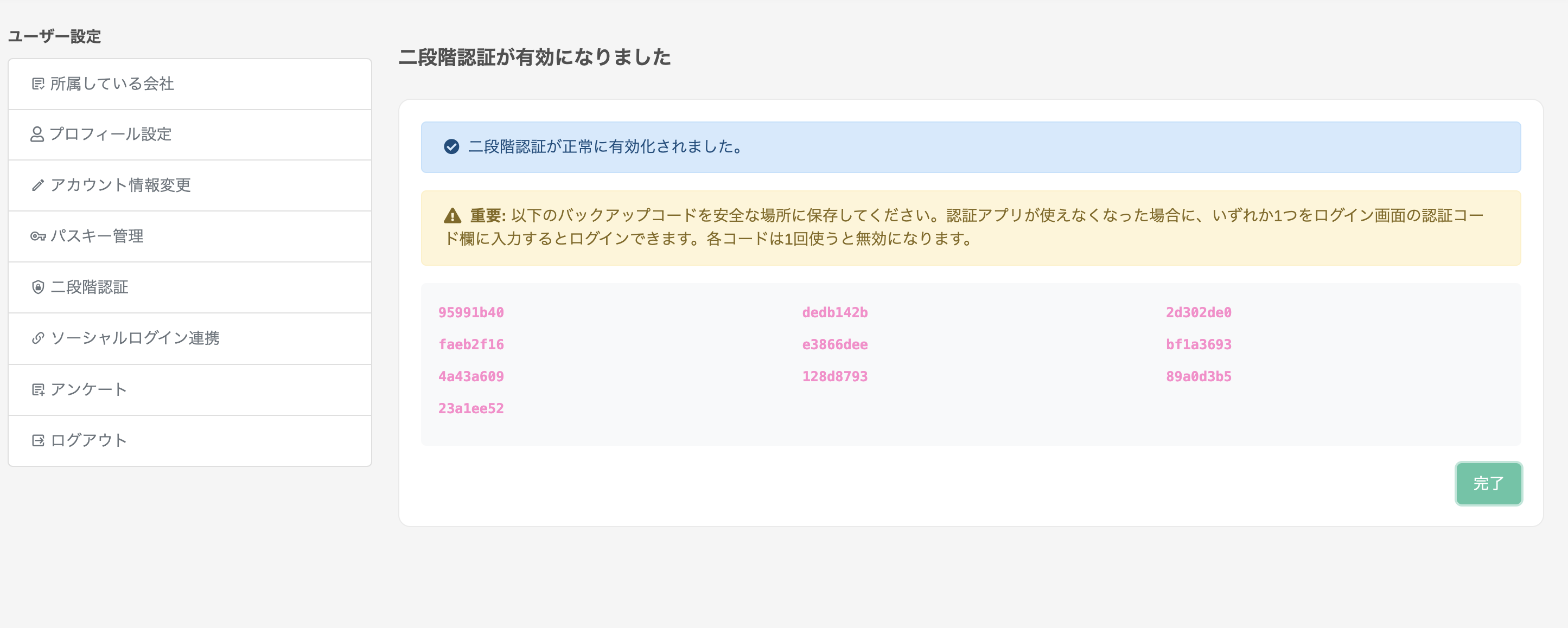The width and height of the screenshot is (1568, 628).
Task: Click backup code 89a0d3b5
Action: coord(1199,377)
